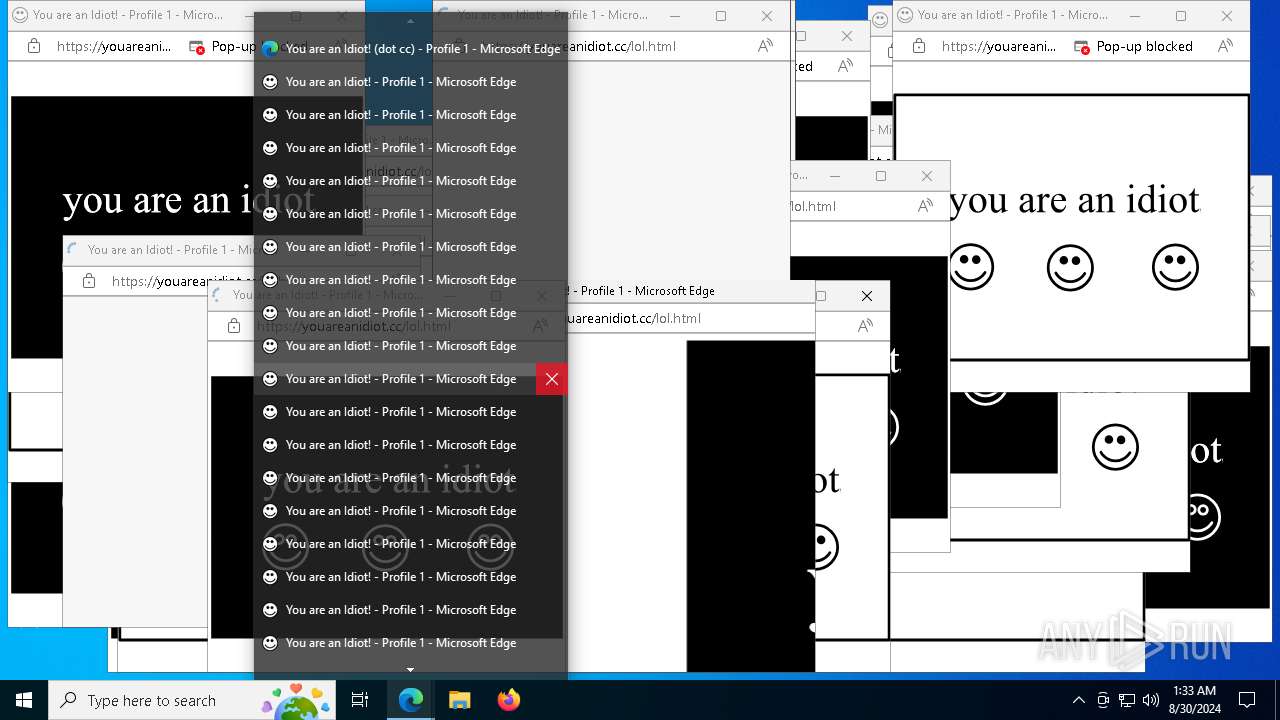Click the Pop-up blocked icon in top-left window
This screenshot has width=1280, height=720.
coord(197,47)
